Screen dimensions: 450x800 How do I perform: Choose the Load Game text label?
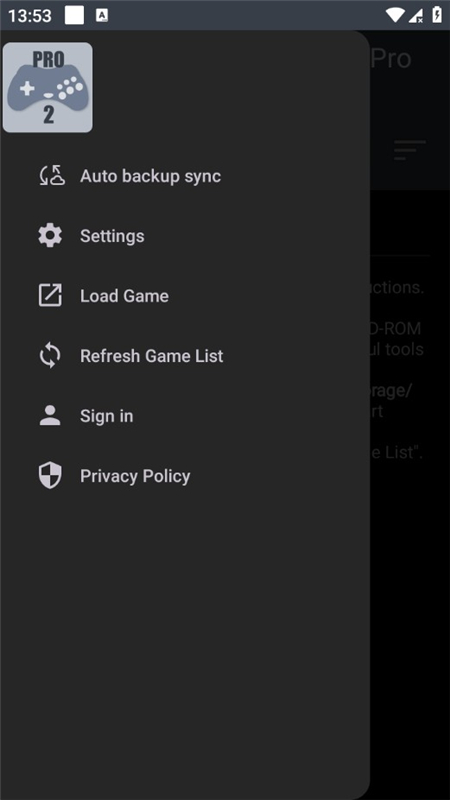tap(124, 296)
